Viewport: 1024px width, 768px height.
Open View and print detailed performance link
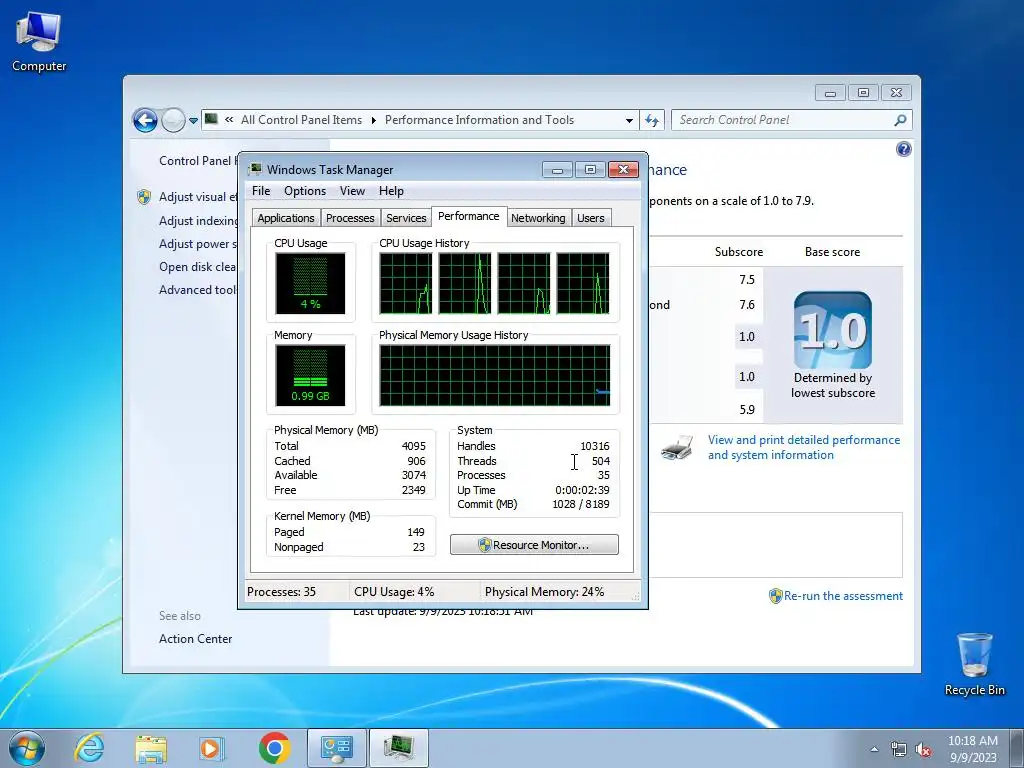click(804, 447)
